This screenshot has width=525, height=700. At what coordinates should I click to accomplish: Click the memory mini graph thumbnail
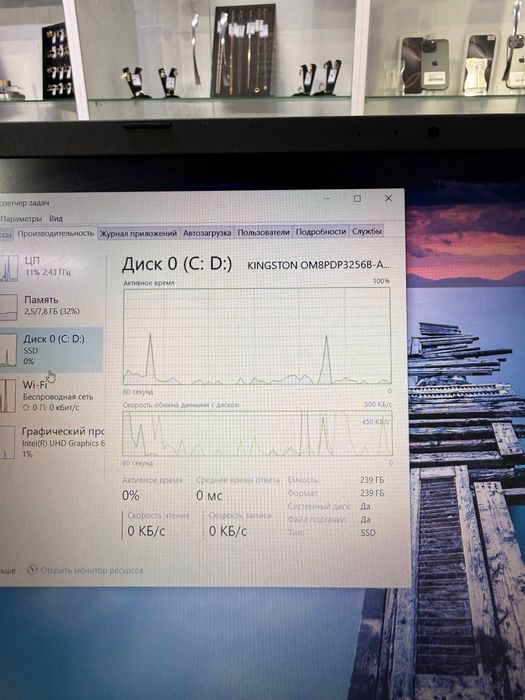point(8,307)
